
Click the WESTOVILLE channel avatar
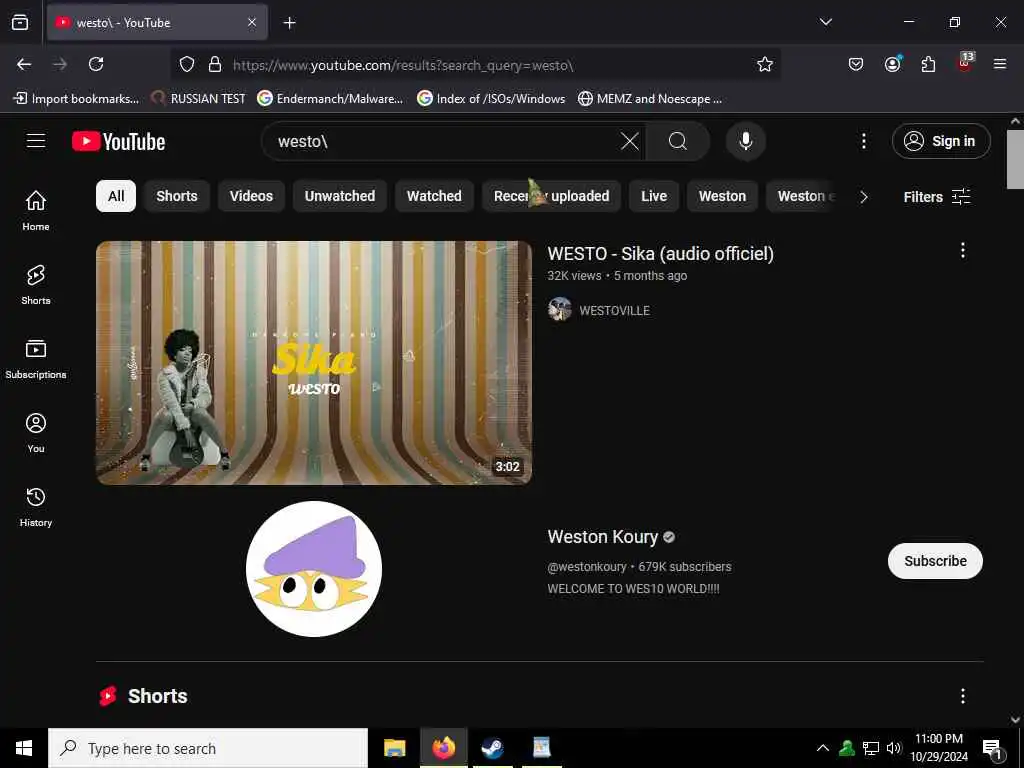[x=560, y=310]
